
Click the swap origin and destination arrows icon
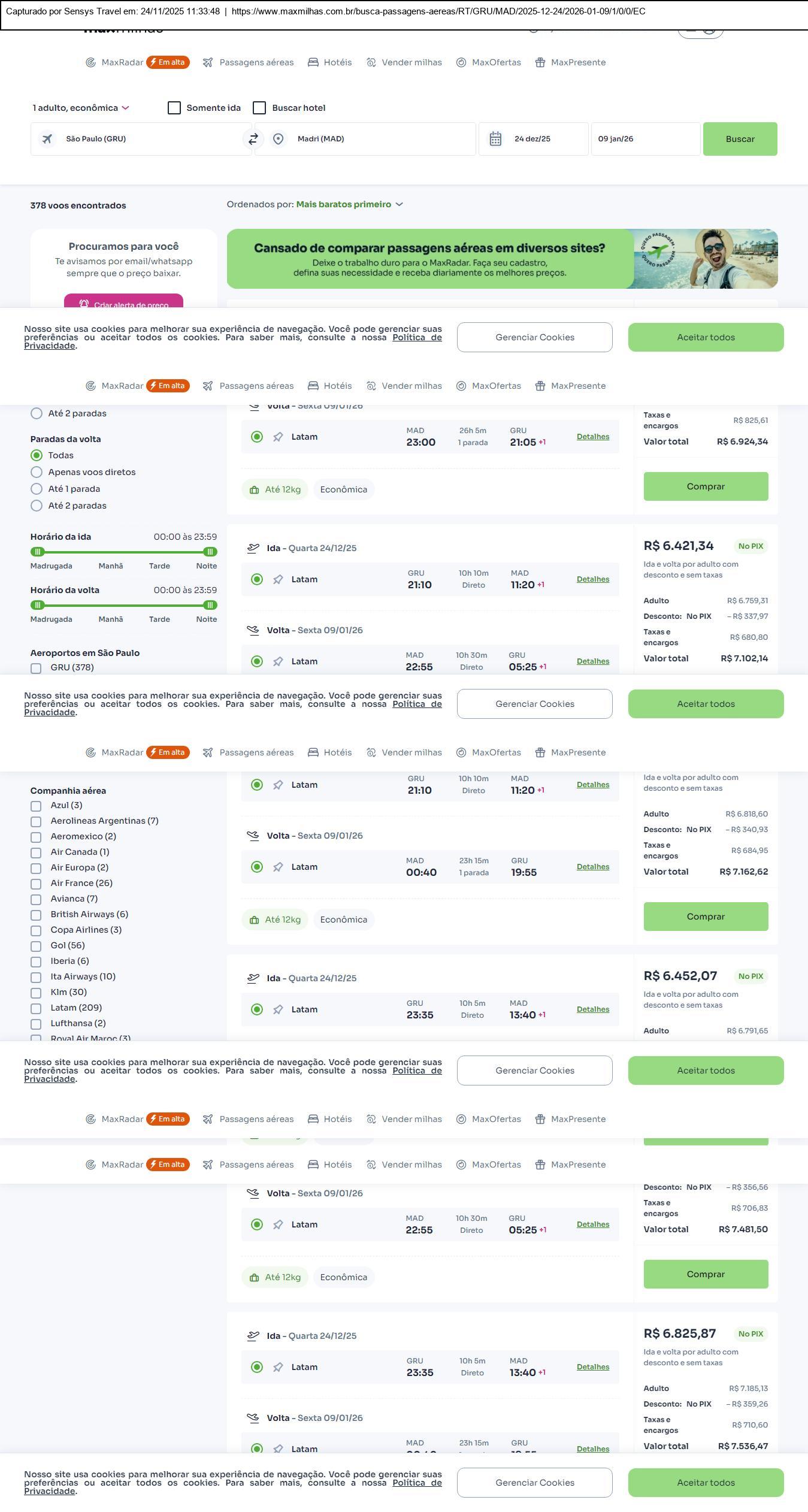tap(253, 139)
